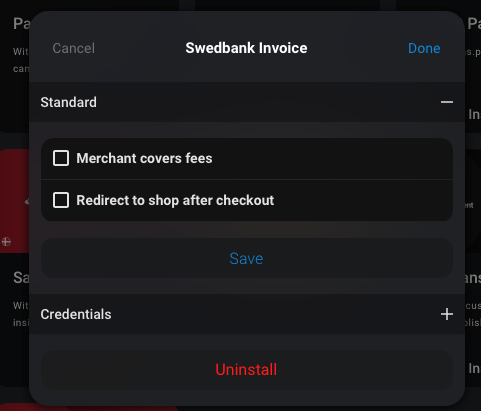Click Redirect to shop after checkout label
The width and height of the screenshot is (481, 411).
pos(175,200)
